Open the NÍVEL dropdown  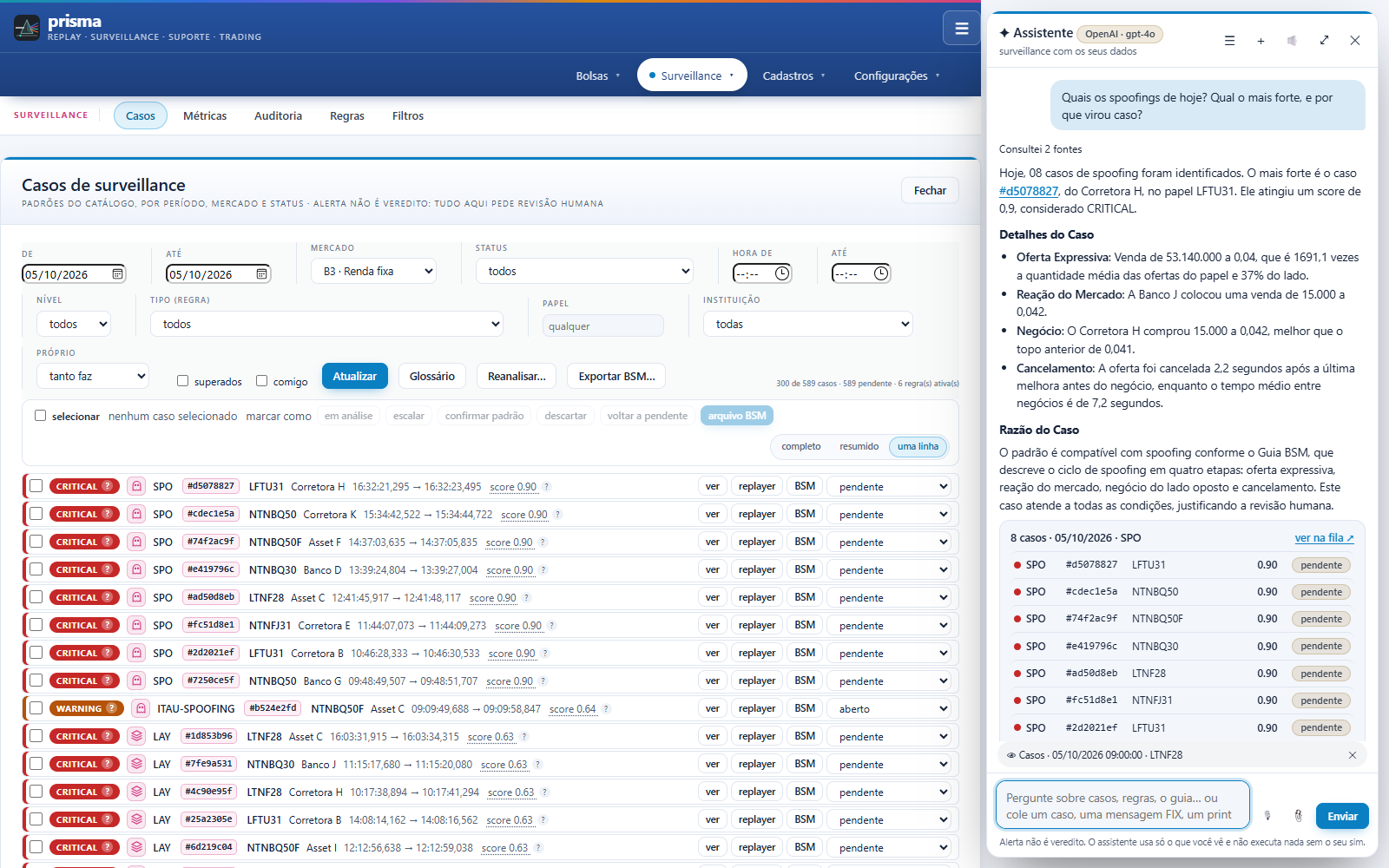point(74,324)
